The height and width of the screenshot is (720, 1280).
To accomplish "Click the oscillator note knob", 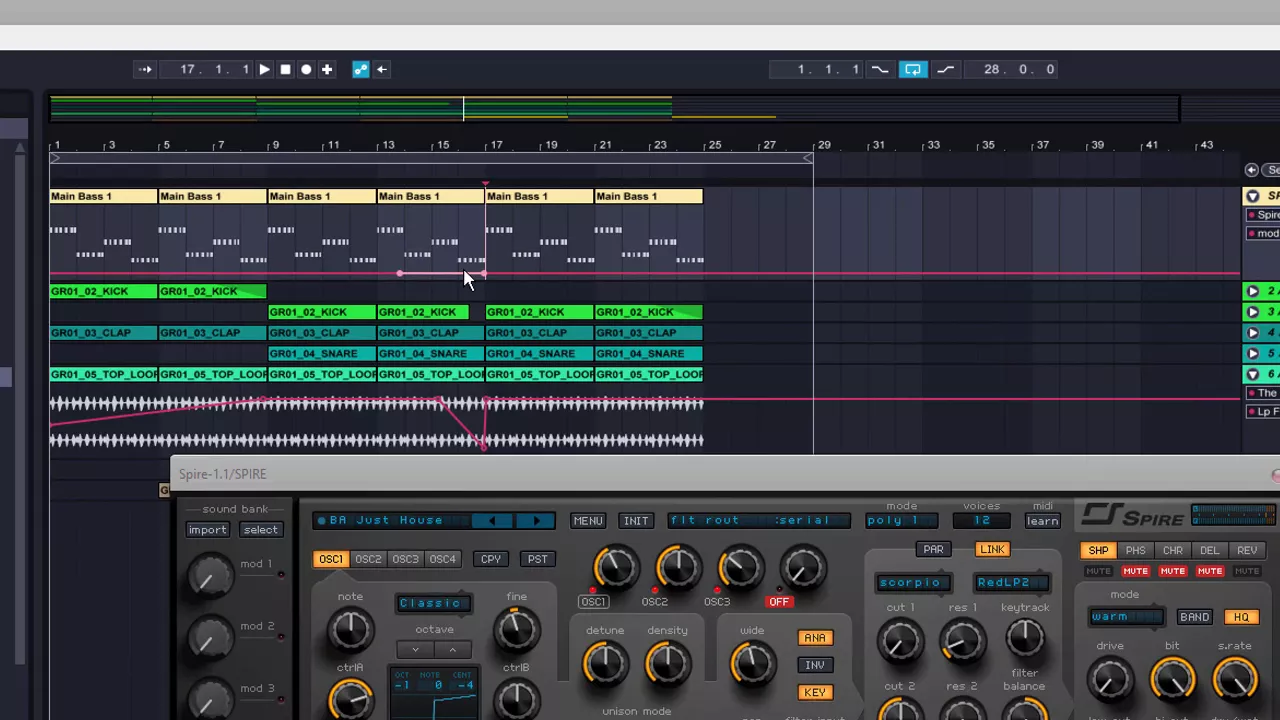I will point(350,629).
